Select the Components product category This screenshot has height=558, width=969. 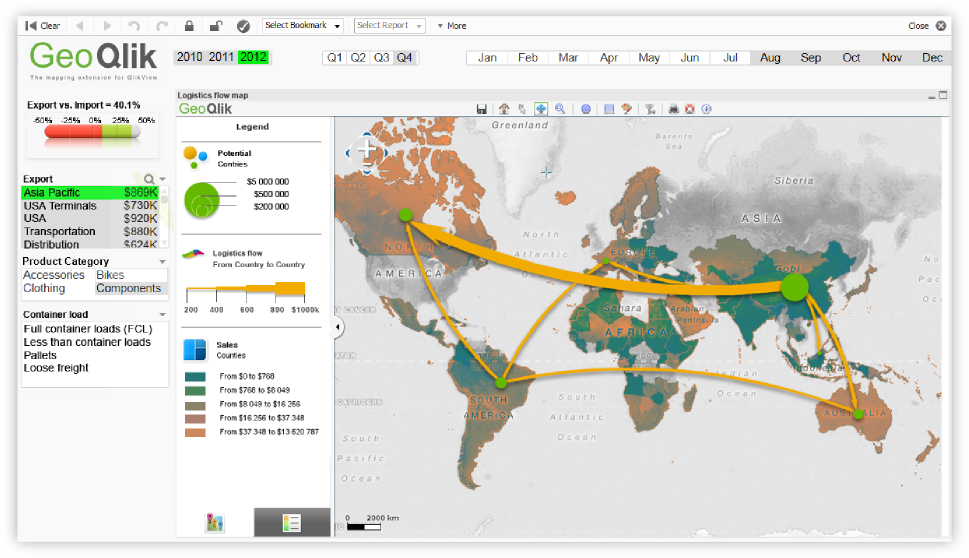click(131, 289)
